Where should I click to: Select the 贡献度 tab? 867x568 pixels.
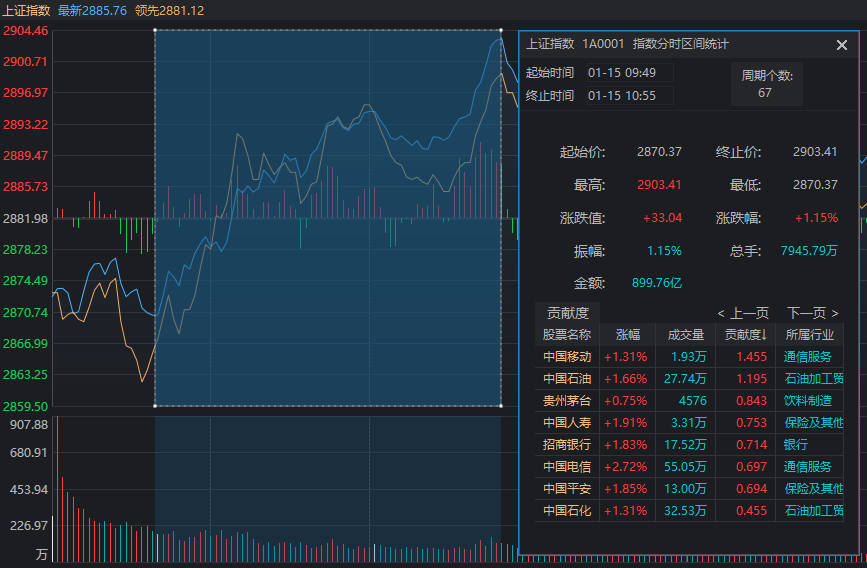click(568, 313)
